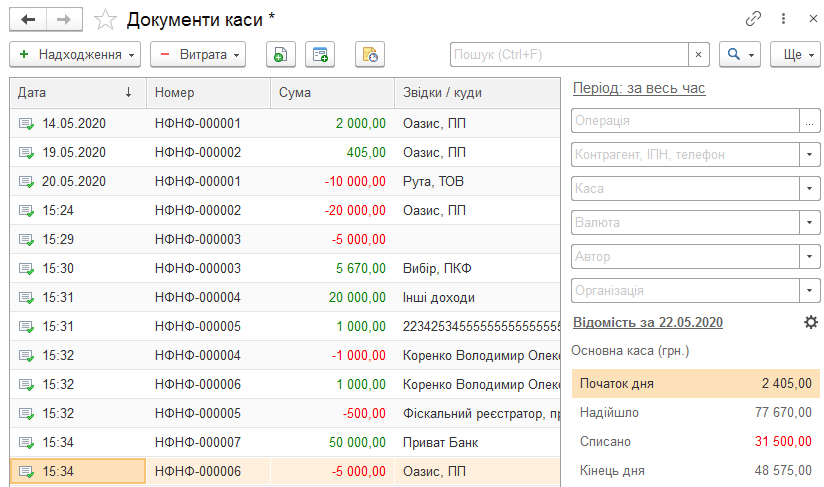Screen dimensions: 824x487
Task: Select the highlighted 15:34 cell of НФНФ-000006
Action: coord(78,471)
